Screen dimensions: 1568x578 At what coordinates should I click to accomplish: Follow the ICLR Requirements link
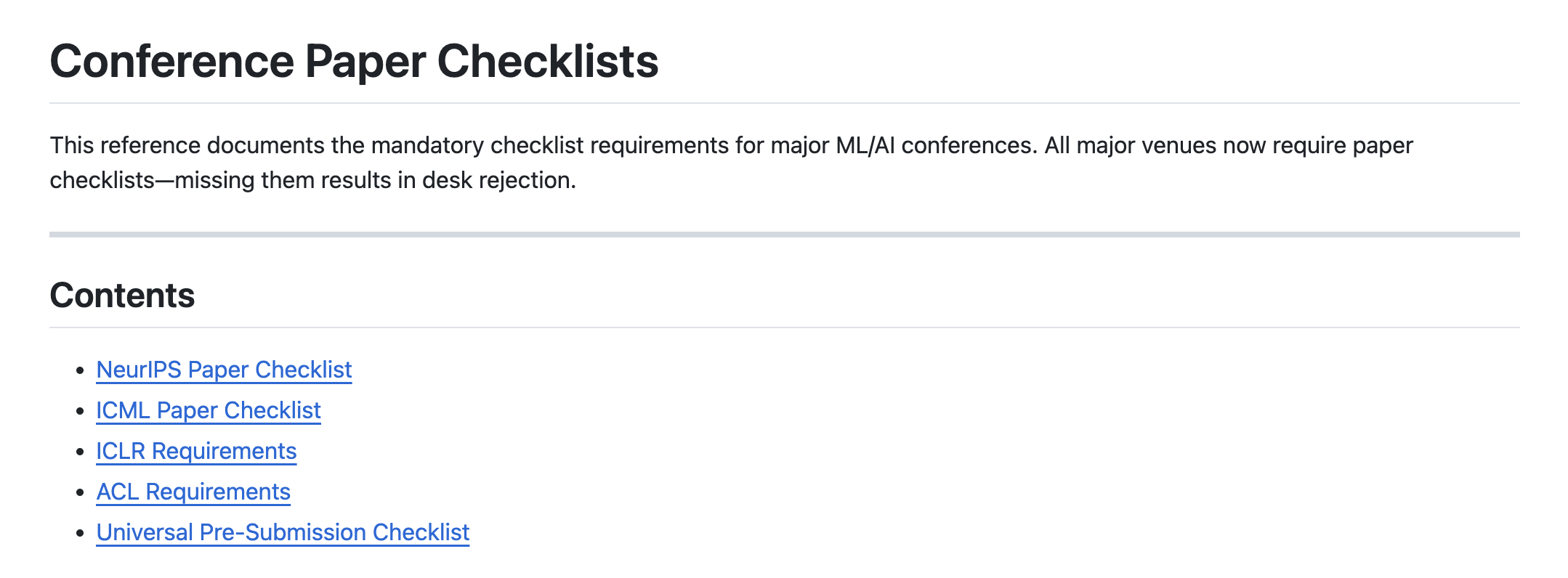coord(196,451)
